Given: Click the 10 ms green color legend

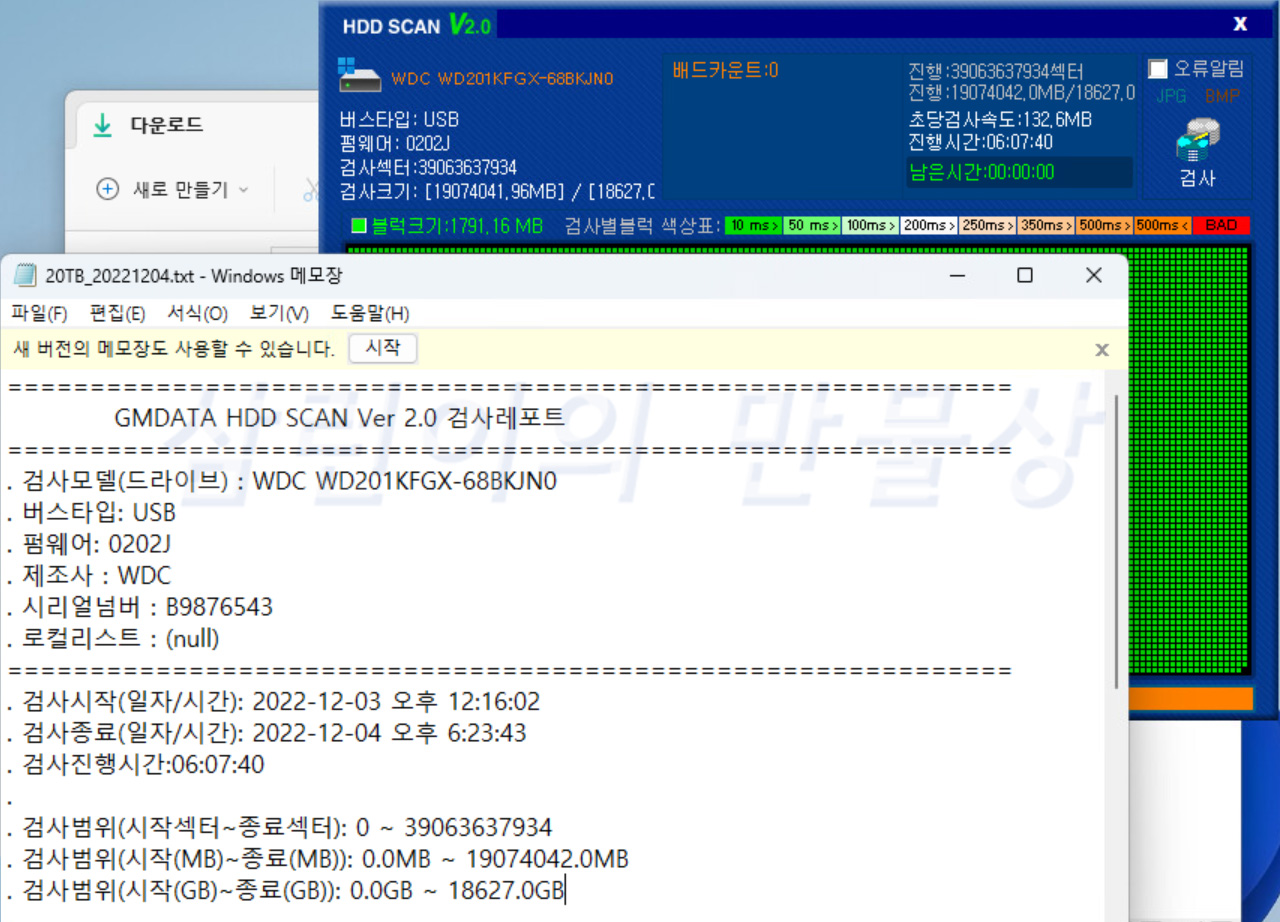Looking at the screenshot, I should pos(753,226).
